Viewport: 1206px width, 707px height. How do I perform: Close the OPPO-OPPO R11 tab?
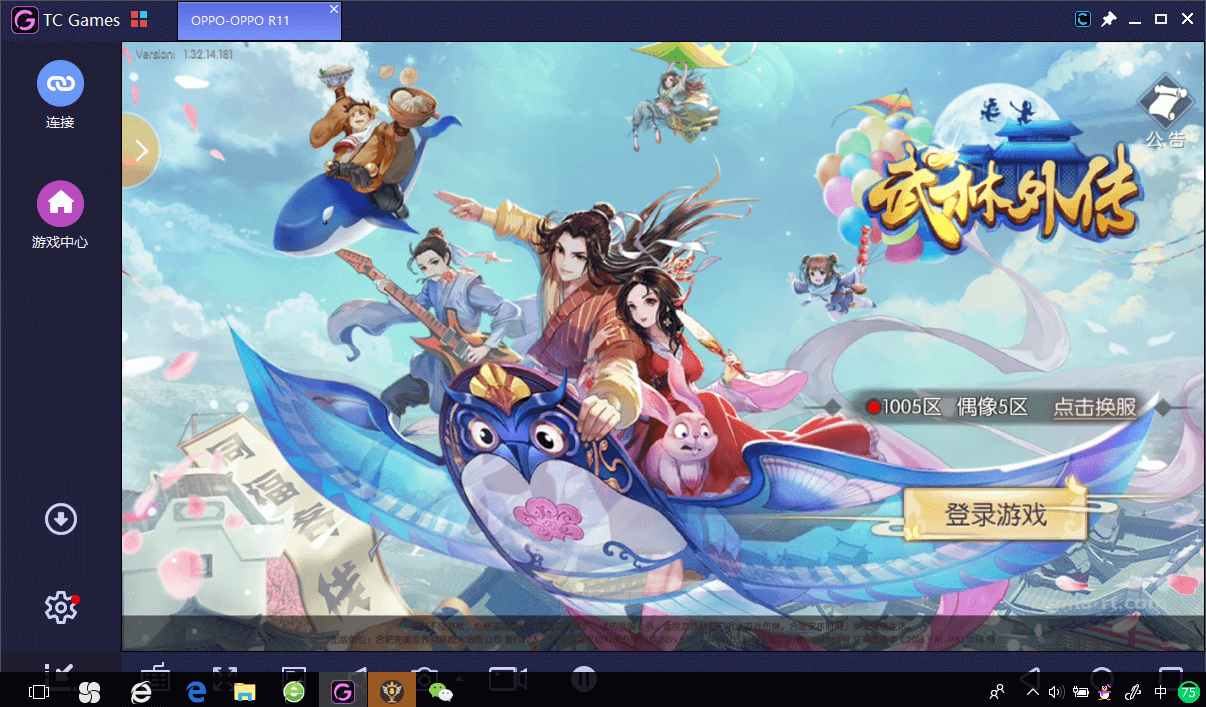[334, 9]
